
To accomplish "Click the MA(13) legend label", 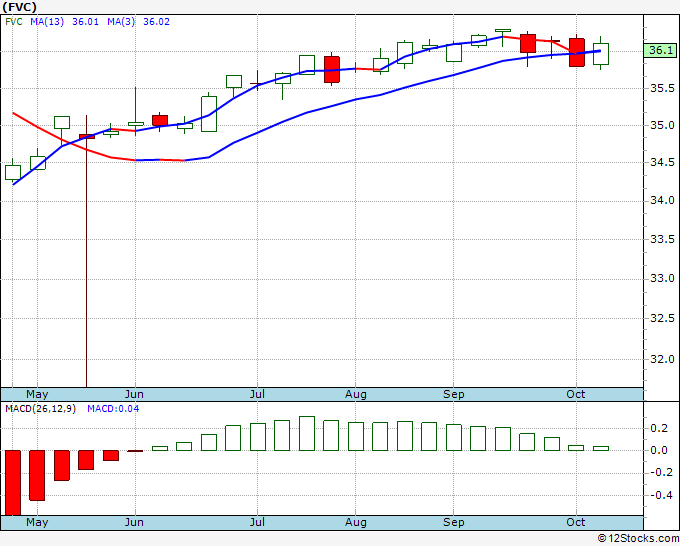I will 47,22.
